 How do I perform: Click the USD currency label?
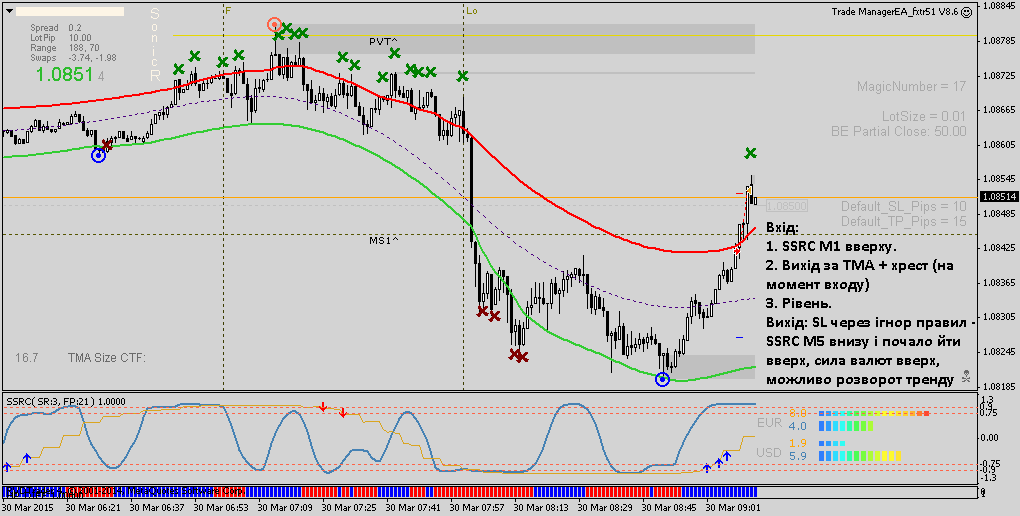(x=769, y=452)
